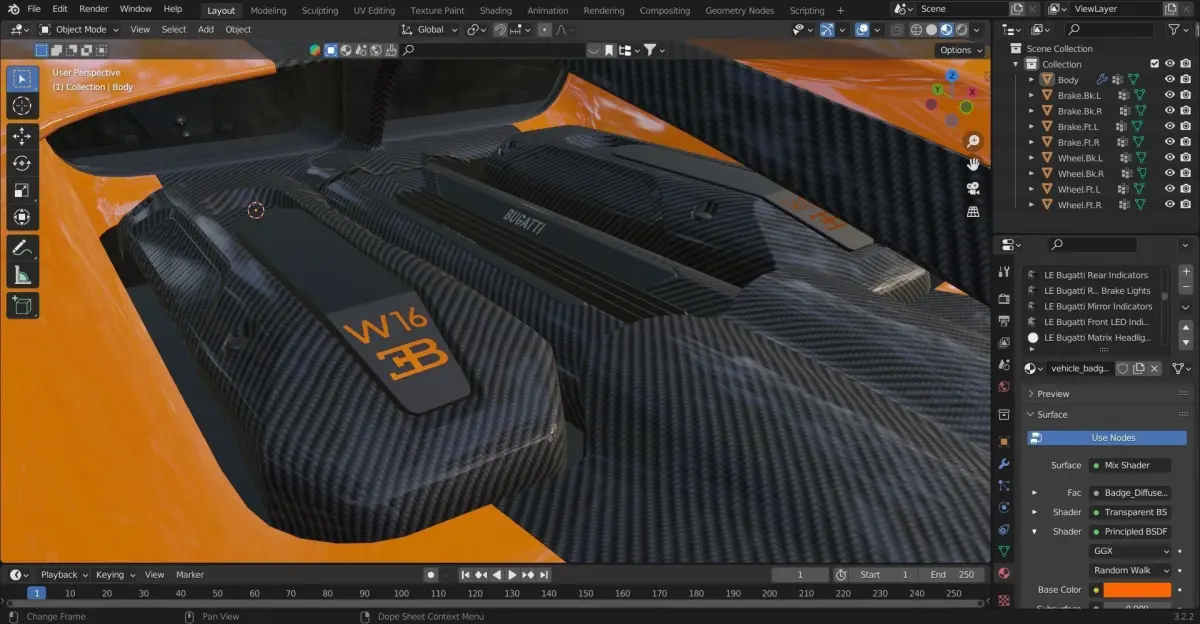
Task: Click Badge_Diffuse Fac input button
Action: point(1131,493)
